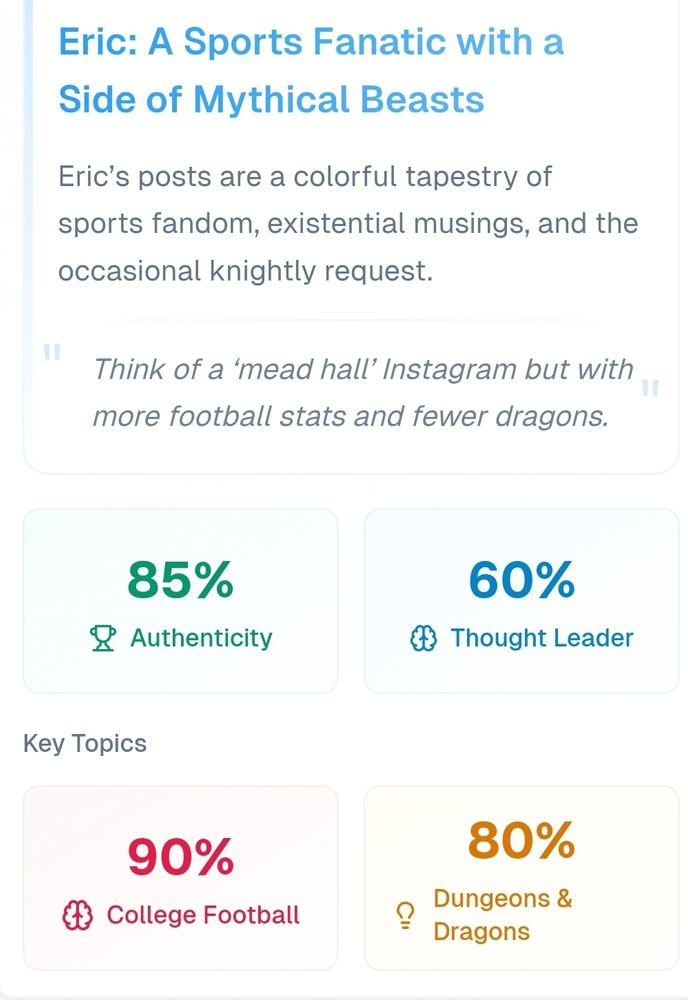Click the opening quotation mark icon

[x=52, y=352]
